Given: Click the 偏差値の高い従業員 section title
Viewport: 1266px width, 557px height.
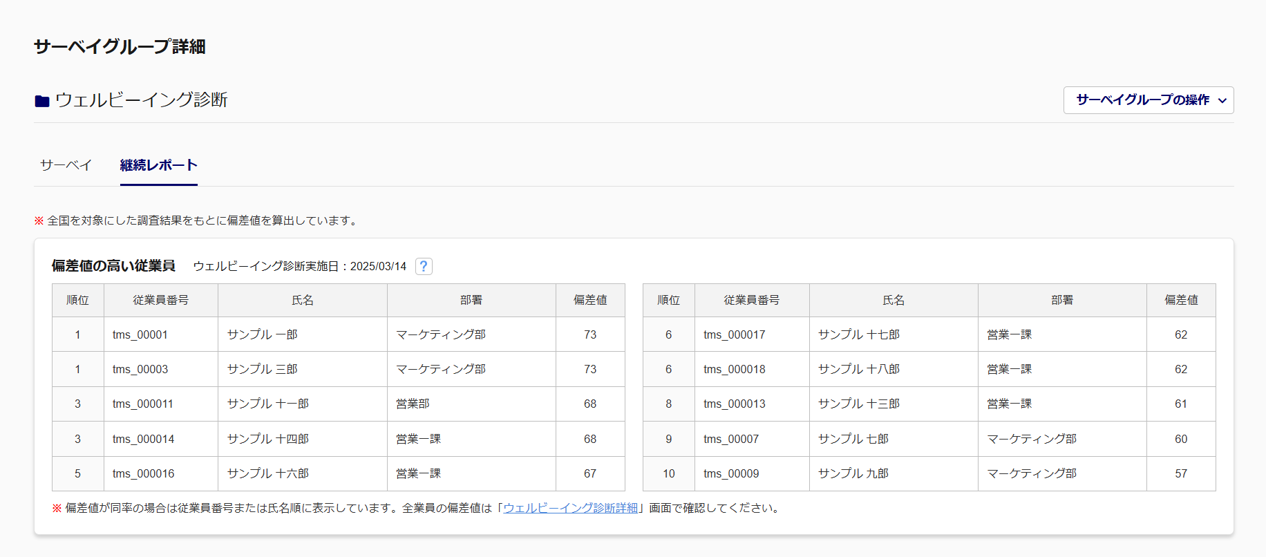Looking at the screenshot, I should [113, 266].
